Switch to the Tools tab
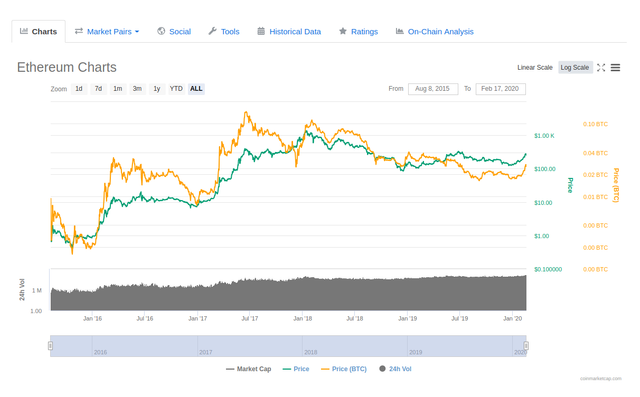Screen dimensions: 640x397 pos(224,31)
